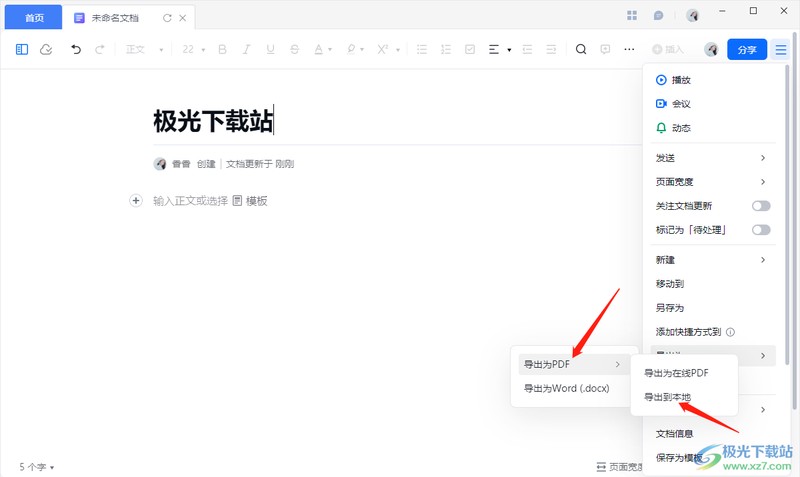Apply italic formatting

point(246,49)
